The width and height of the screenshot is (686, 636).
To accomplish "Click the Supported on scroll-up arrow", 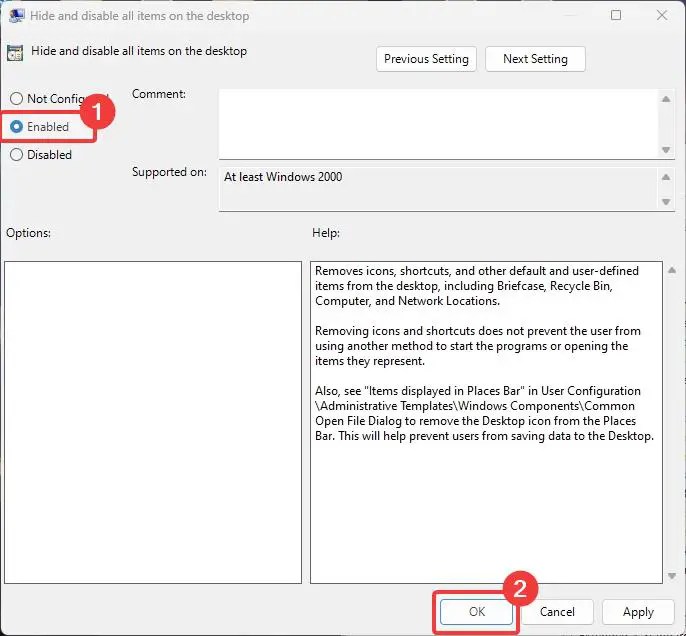I will click(x=666, y=177).
